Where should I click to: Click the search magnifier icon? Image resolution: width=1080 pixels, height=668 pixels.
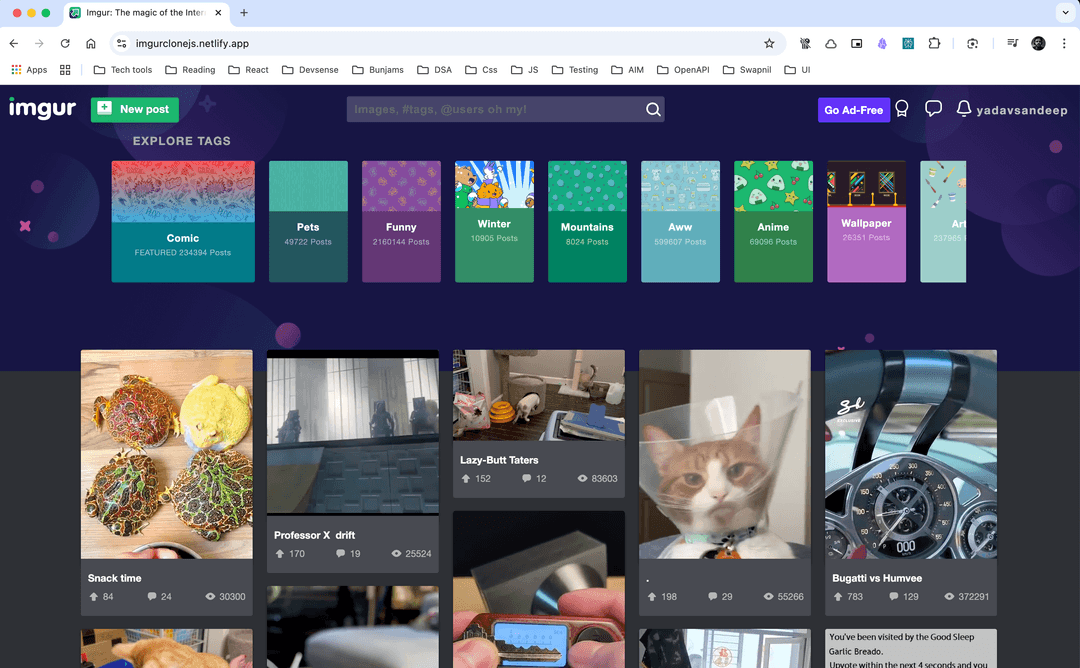[653, 109]
